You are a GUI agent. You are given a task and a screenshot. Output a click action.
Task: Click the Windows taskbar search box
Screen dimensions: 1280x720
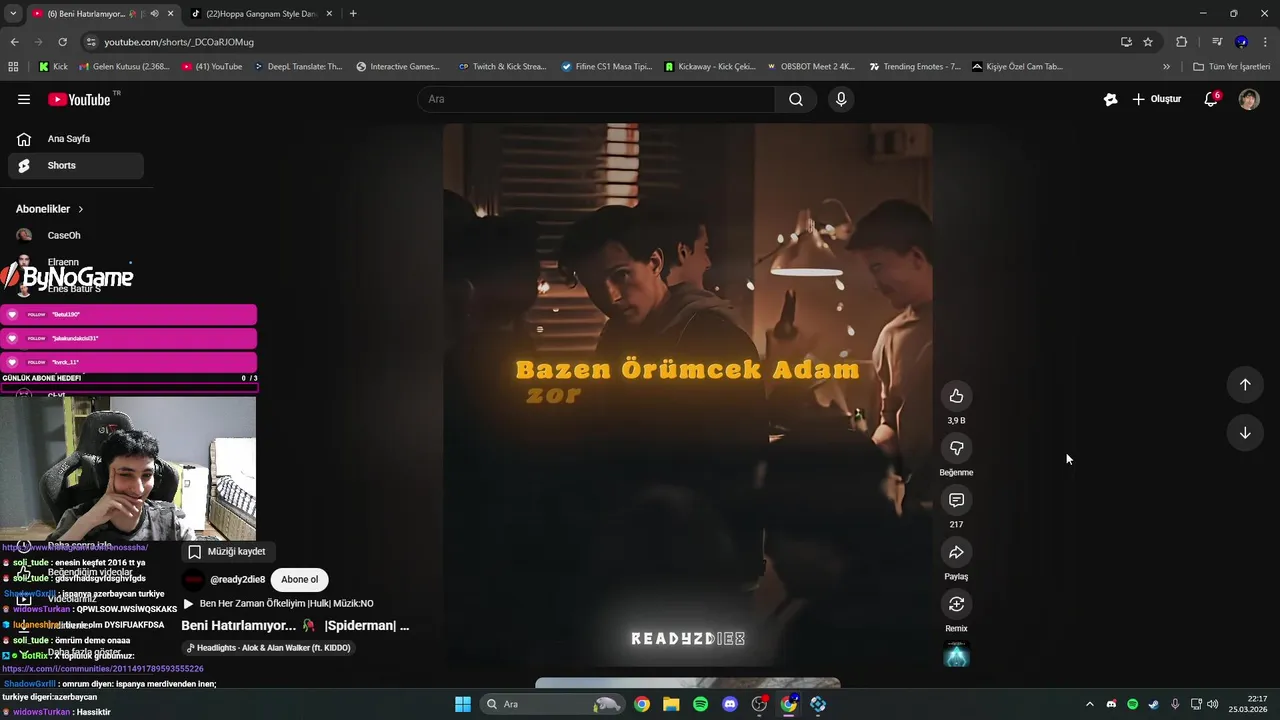pyautogui.click(x=552, y=704)
